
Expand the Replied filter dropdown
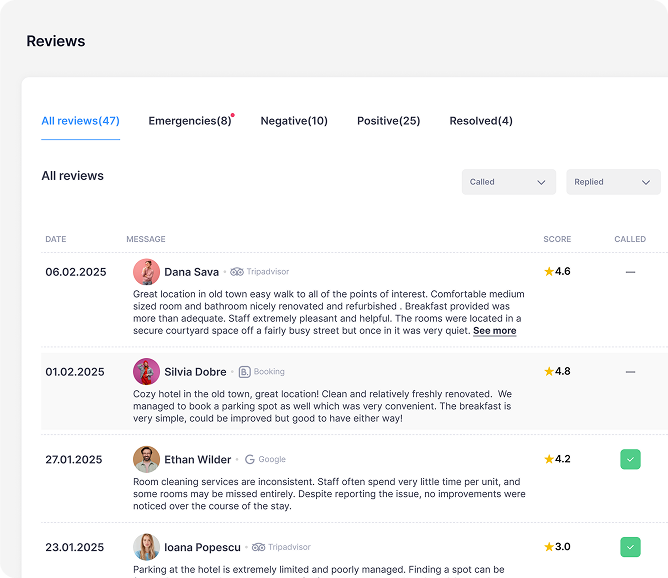click(613, 182)
